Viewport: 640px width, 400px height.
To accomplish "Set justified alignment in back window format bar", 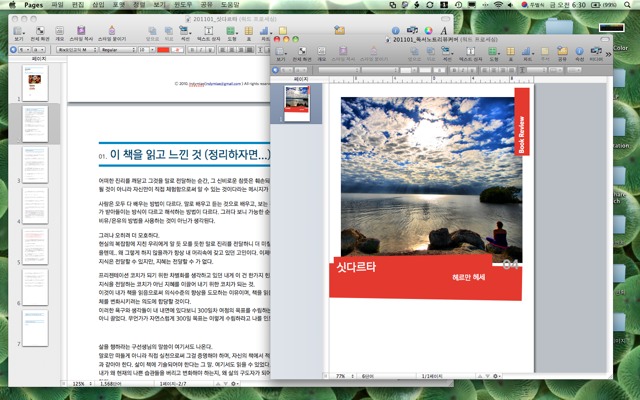I will pos(249,49).
